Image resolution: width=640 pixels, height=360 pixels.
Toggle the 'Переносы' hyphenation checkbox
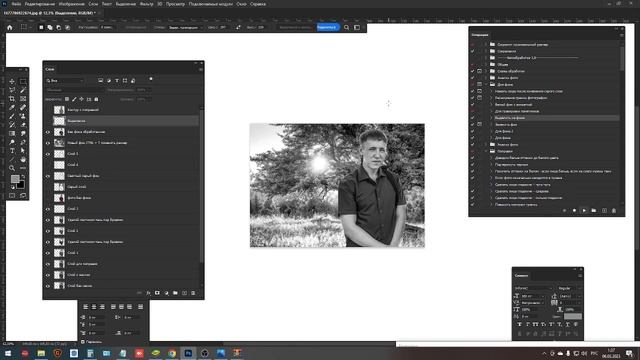82,342
